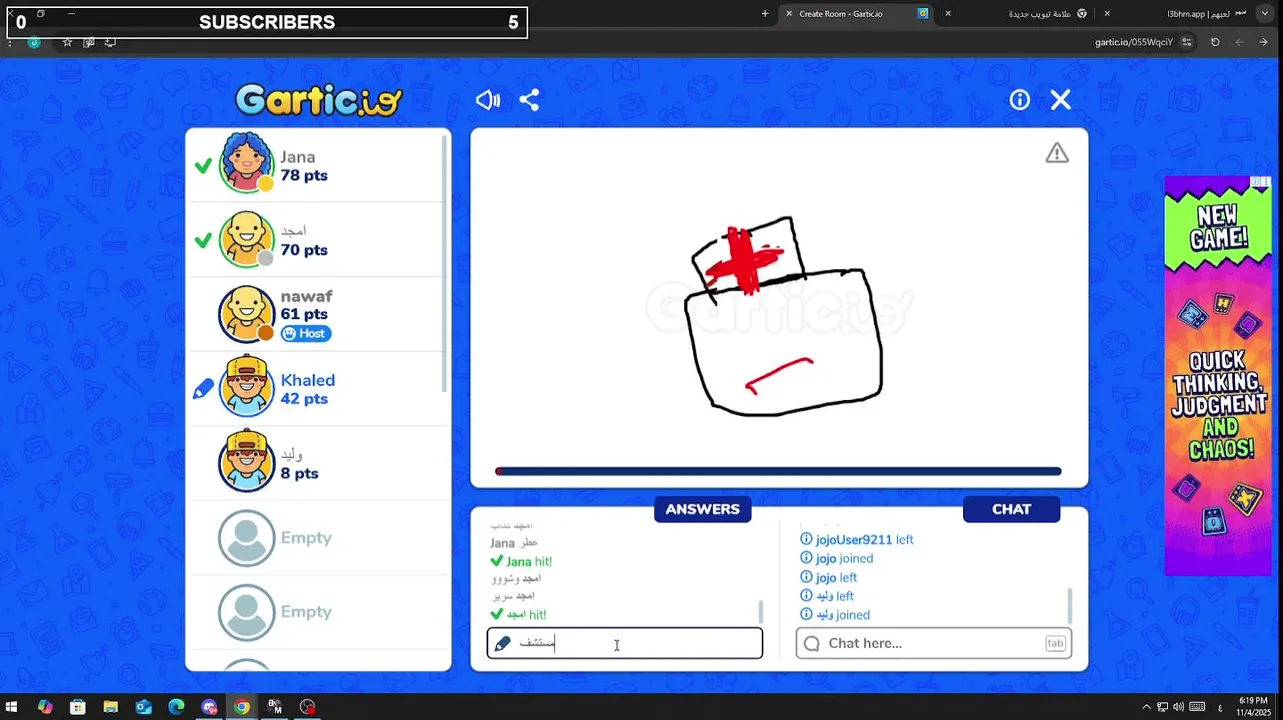Report the drawing with warning triangle
This screenshot has width=1283, height=720.
point(1057,153)
